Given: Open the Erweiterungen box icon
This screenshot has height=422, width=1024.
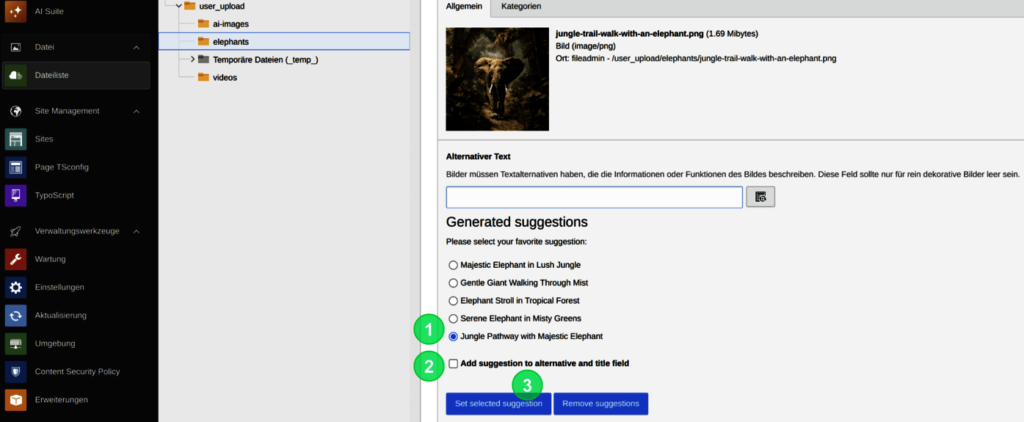Looking at the screenshot, I should pyautogui.click(x=16, y=400).
